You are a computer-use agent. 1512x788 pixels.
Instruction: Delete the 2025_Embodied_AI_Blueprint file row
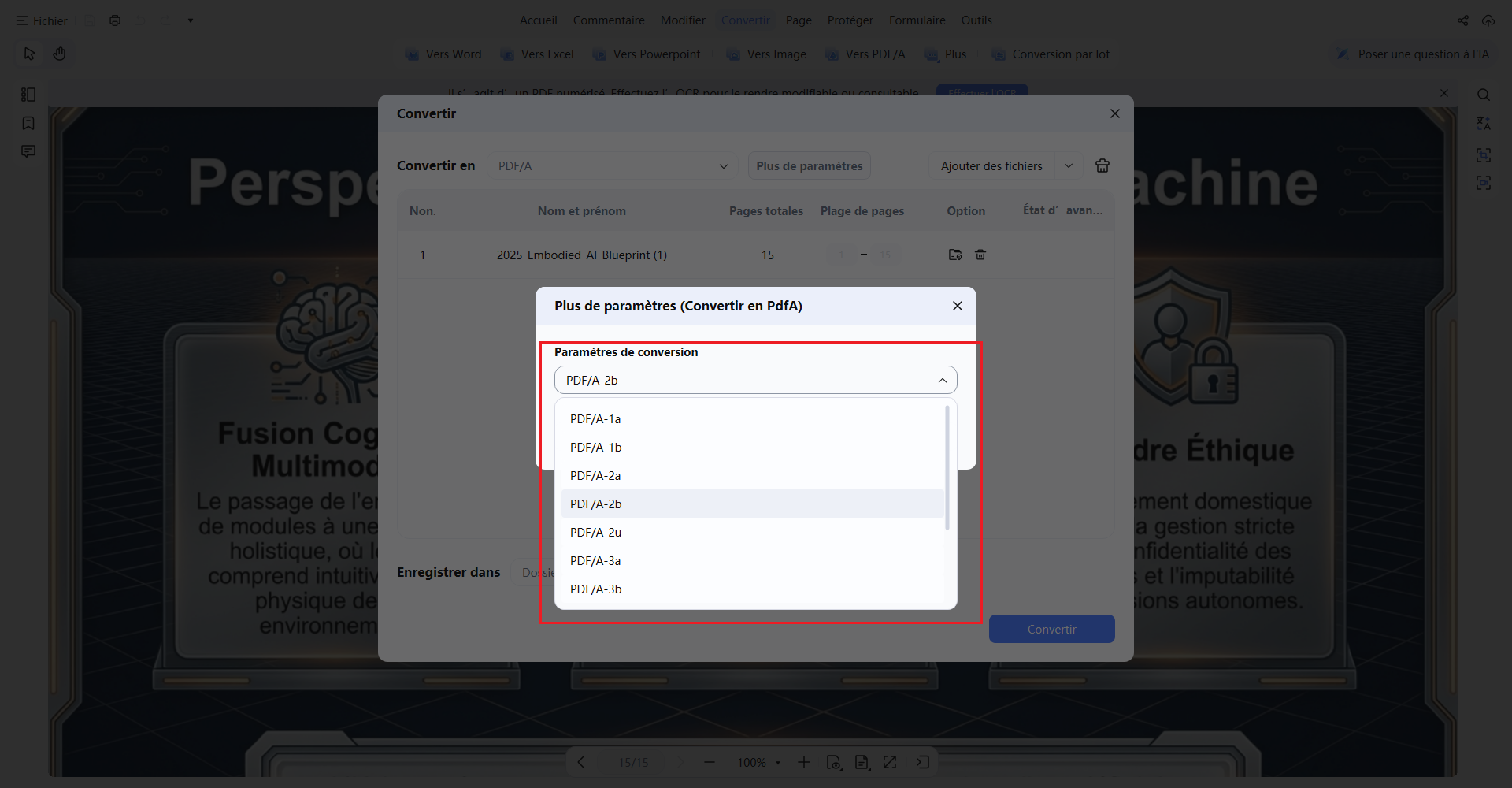(x=980, y=255)
